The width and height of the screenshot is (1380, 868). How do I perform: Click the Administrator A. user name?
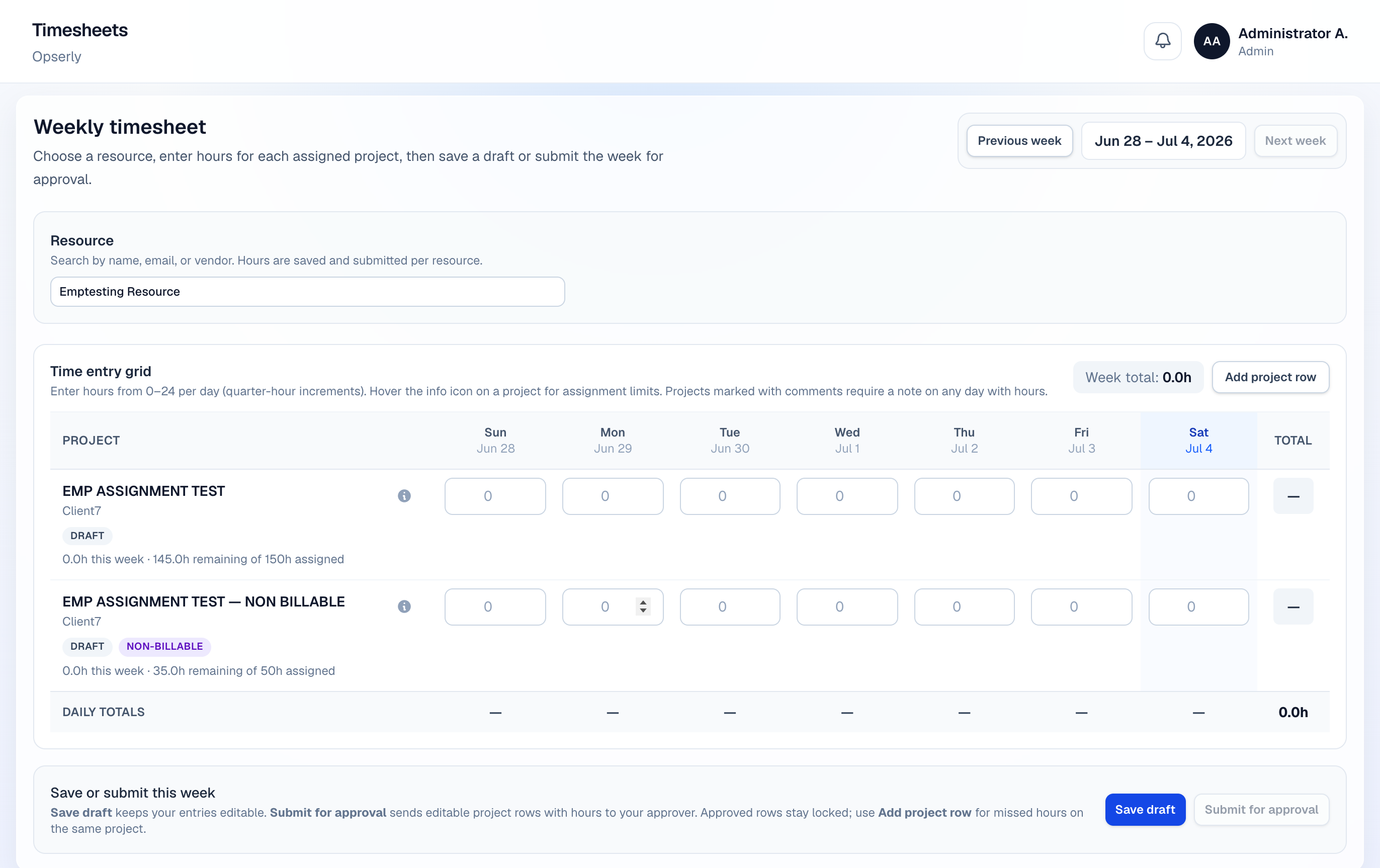1292,33
